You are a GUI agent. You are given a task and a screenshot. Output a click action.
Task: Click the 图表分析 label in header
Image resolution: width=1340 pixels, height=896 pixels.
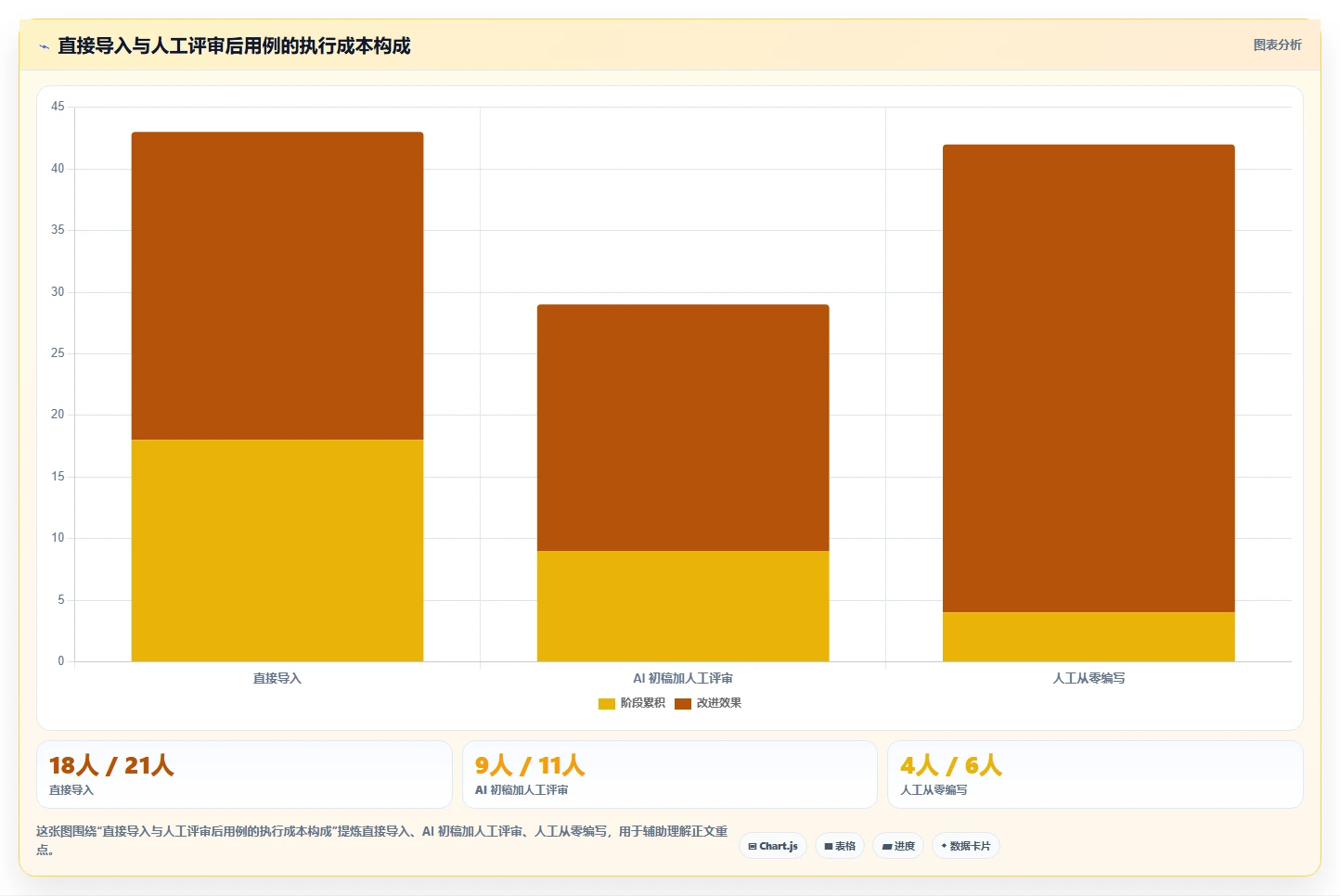1277,45
